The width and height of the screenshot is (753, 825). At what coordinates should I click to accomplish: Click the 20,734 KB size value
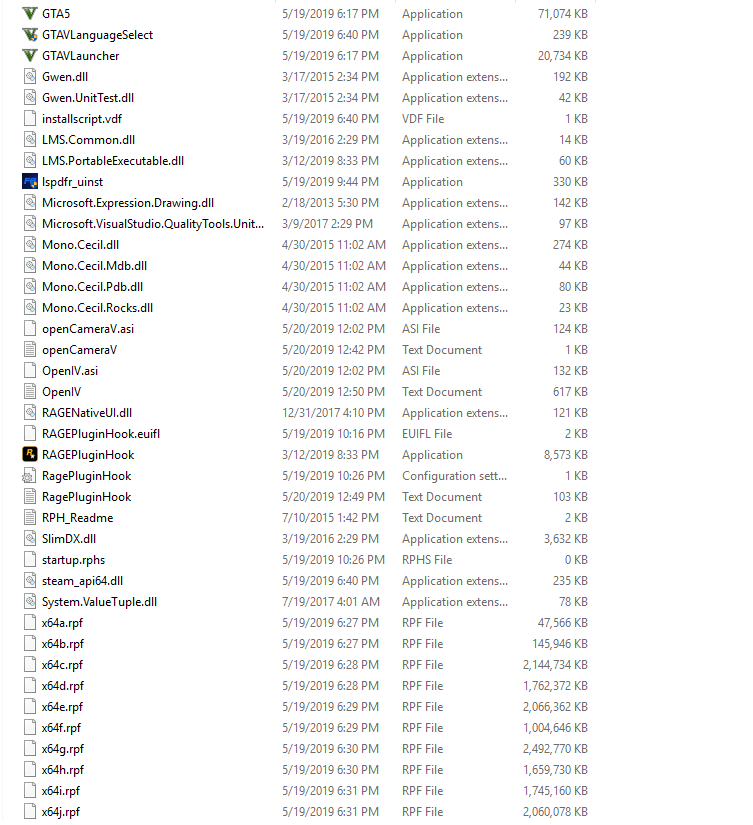point(563,56)
